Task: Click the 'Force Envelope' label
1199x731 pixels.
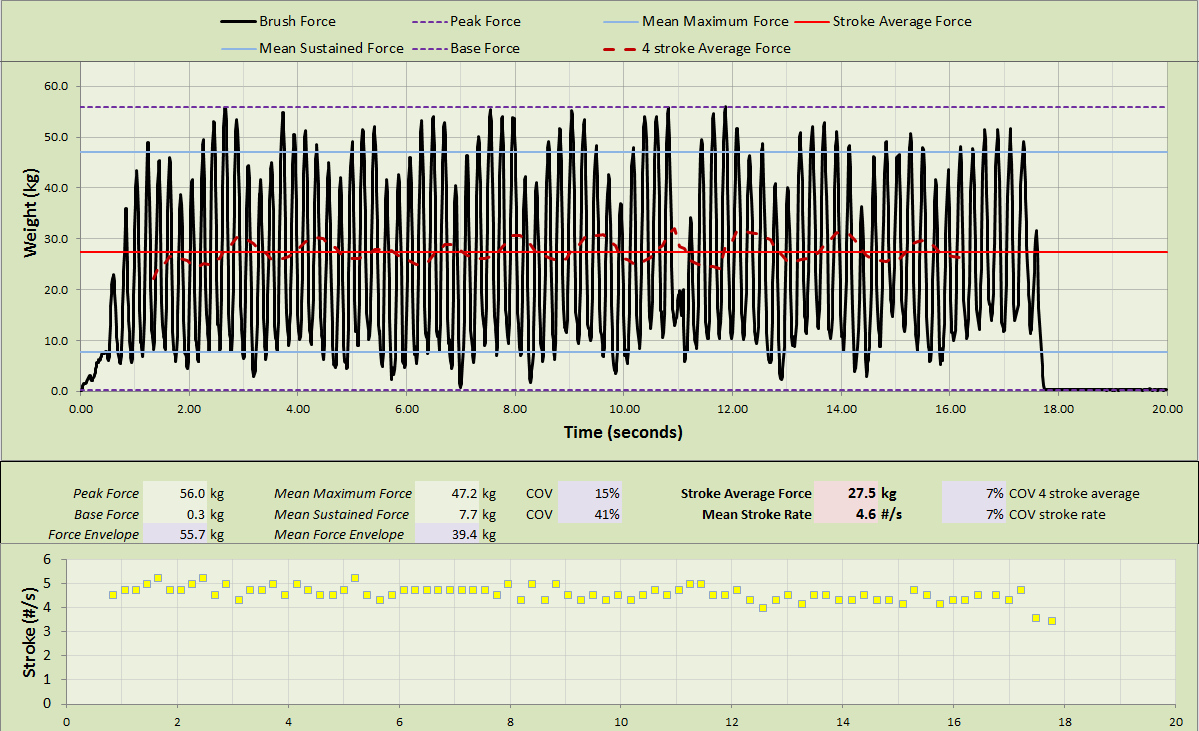Action: (94, 534)
